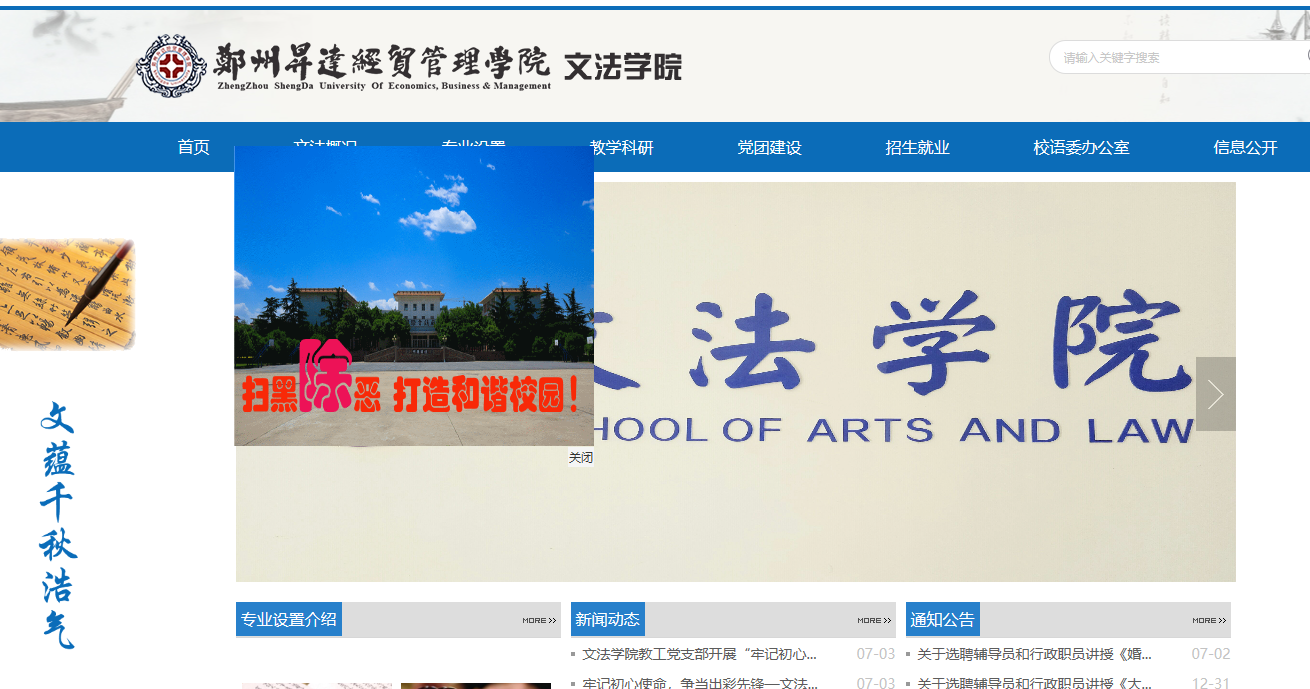Click the 扫黑除恶 floating campus image
This screenshot has height=689, width=1310.
click(413, 295)
